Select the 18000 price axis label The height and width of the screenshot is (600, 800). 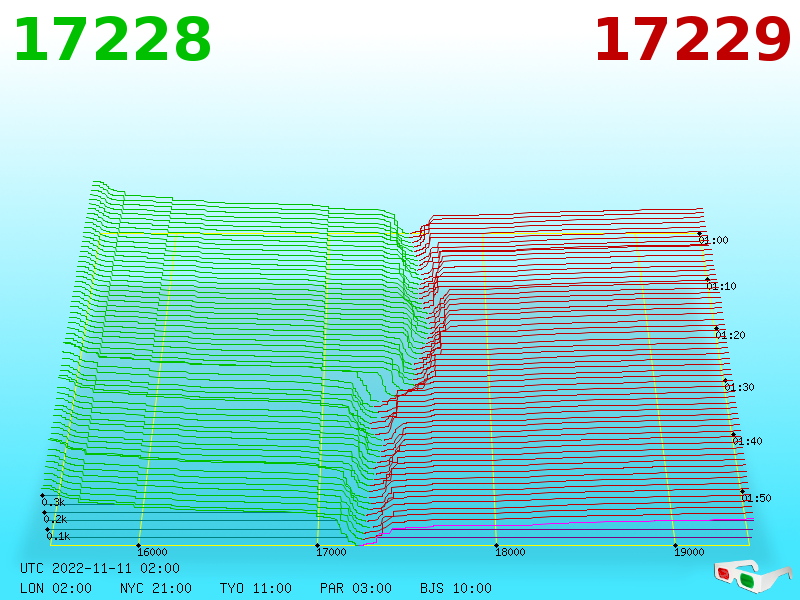point(510,552)
